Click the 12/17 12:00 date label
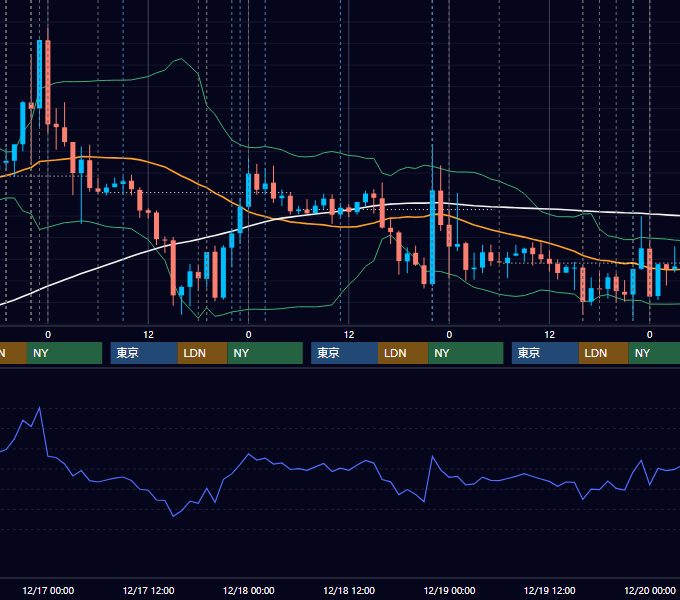Viewport: 680px width, 600px height. tap(148, 590)
